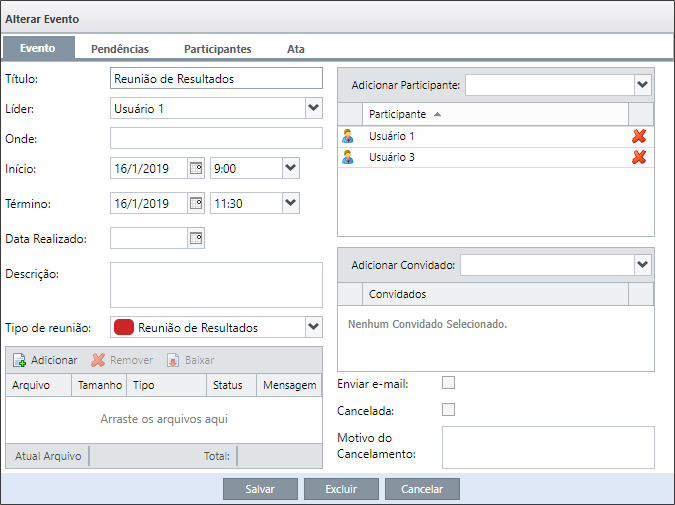
Task: Remove Usuário 1 with the red X
Action: 639,136
